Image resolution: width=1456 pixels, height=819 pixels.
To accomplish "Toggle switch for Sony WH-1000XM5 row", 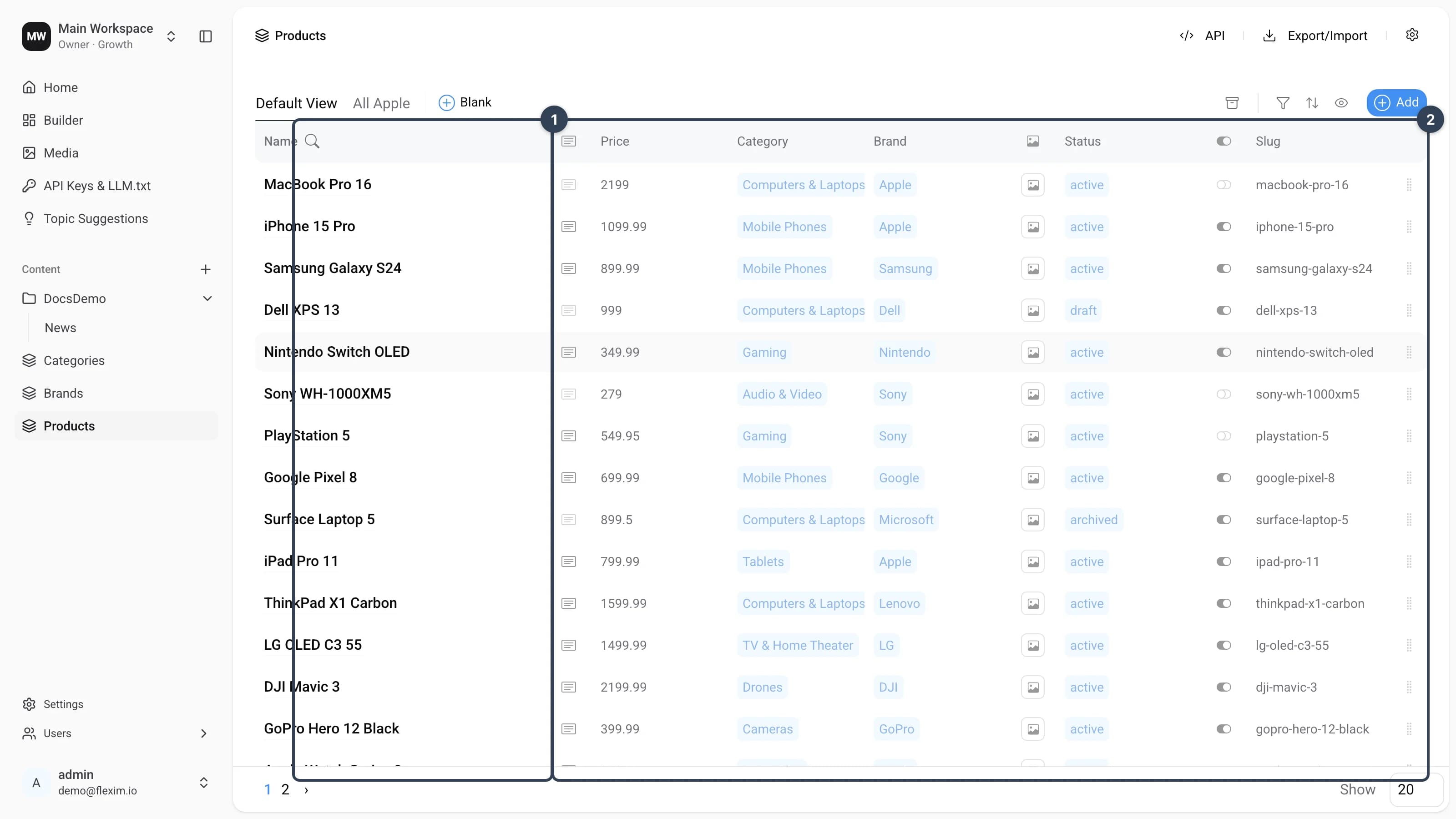I will (x=1223, y=394).
